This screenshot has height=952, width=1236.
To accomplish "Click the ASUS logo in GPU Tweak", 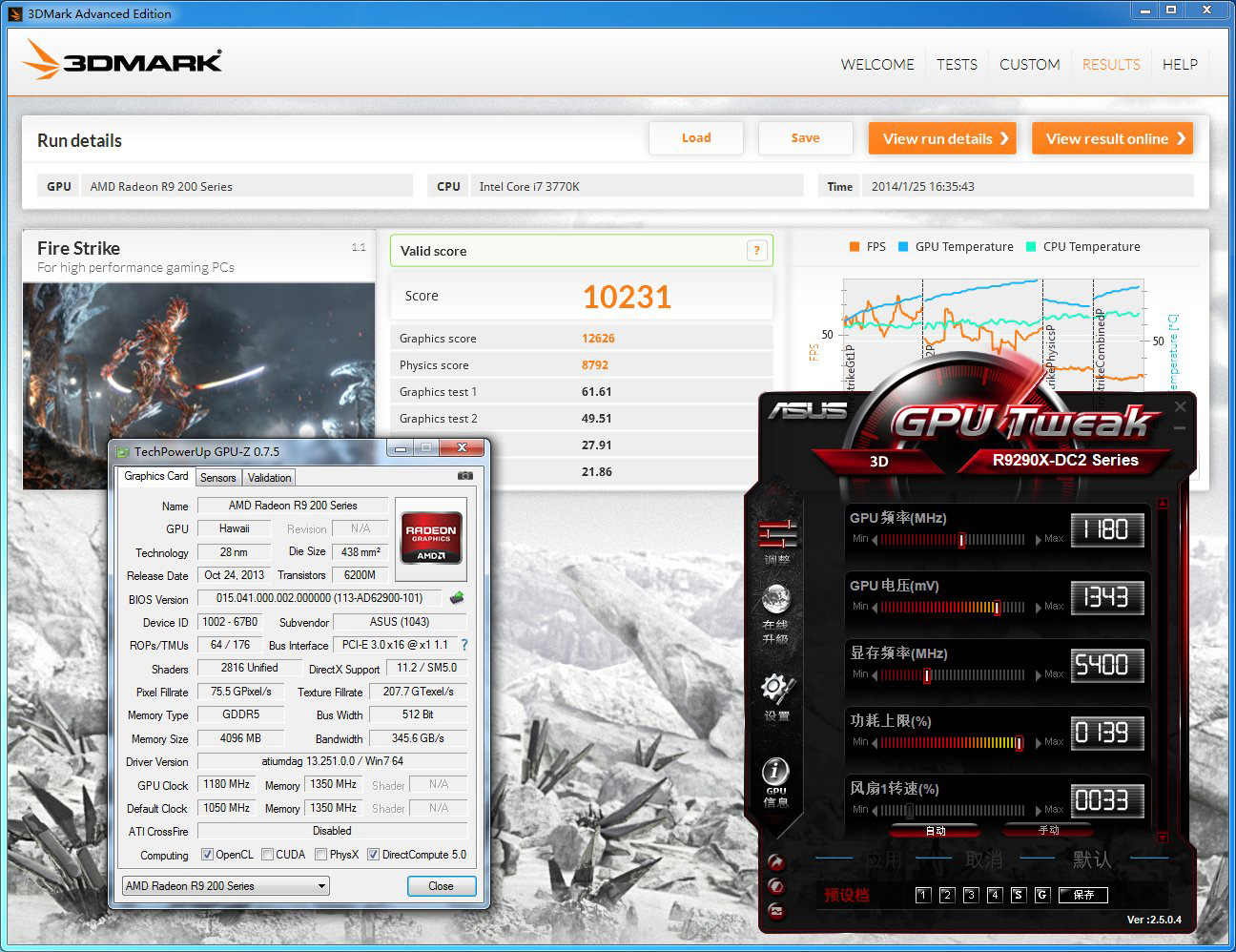I will [808, 411].
